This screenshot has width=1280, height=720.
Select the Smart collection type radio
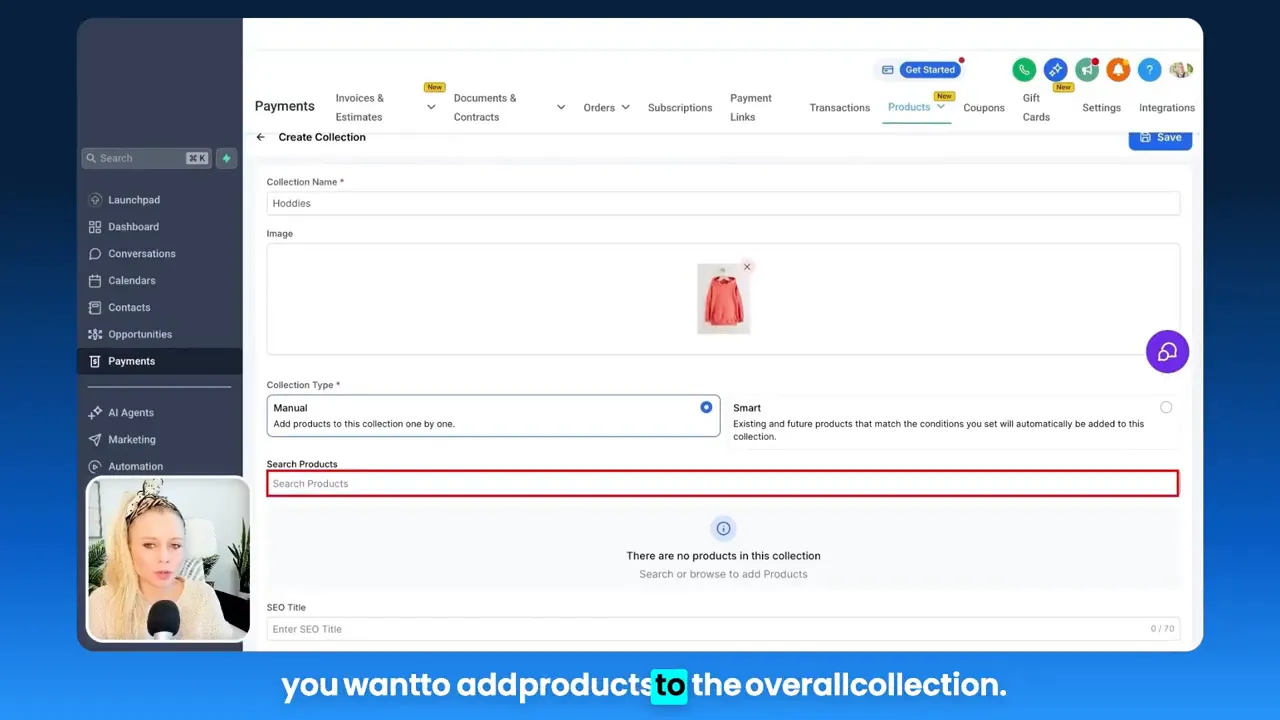pos(1166,407)
